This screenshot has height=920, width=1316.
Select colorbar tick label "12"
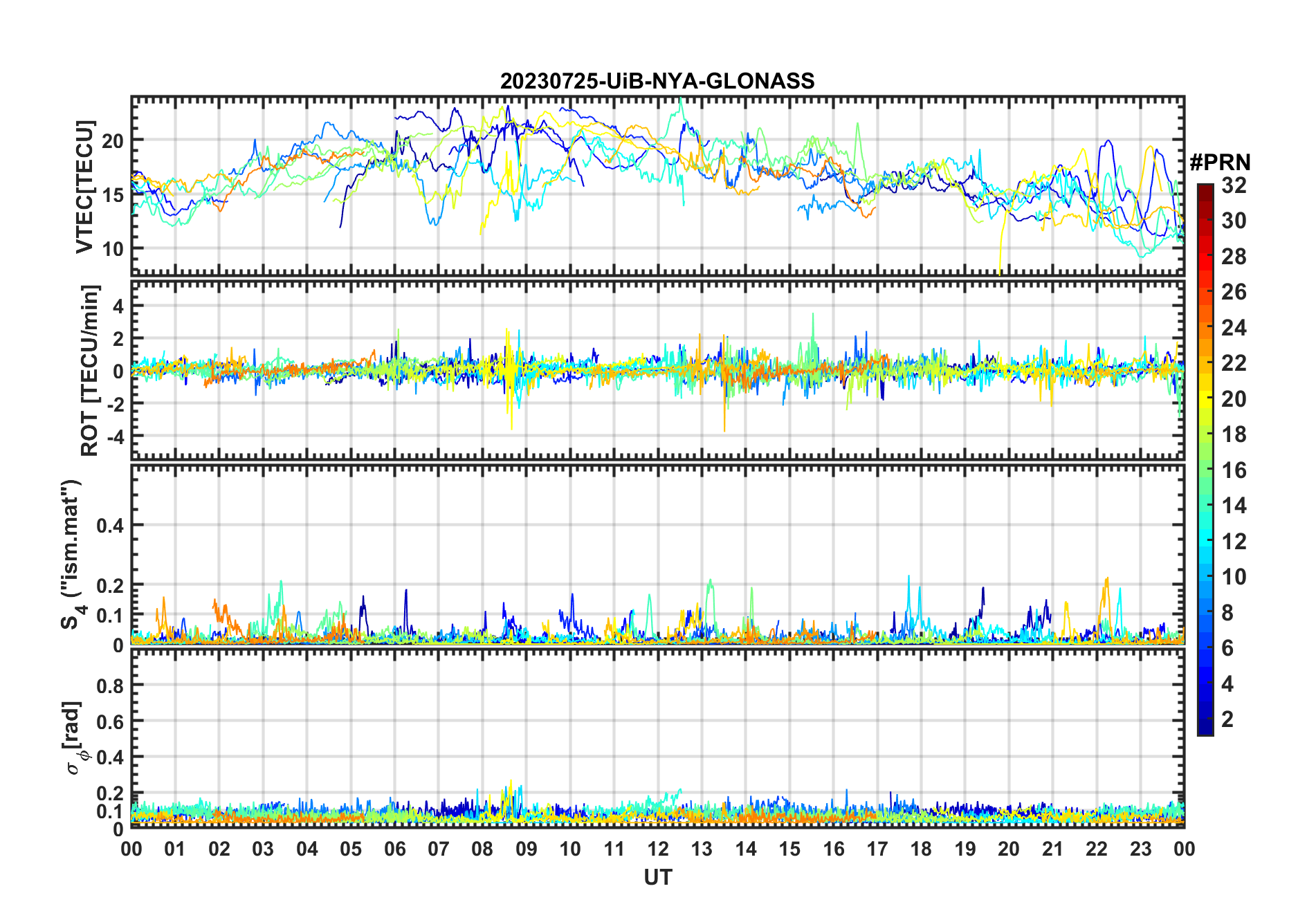pos(1234,542)
